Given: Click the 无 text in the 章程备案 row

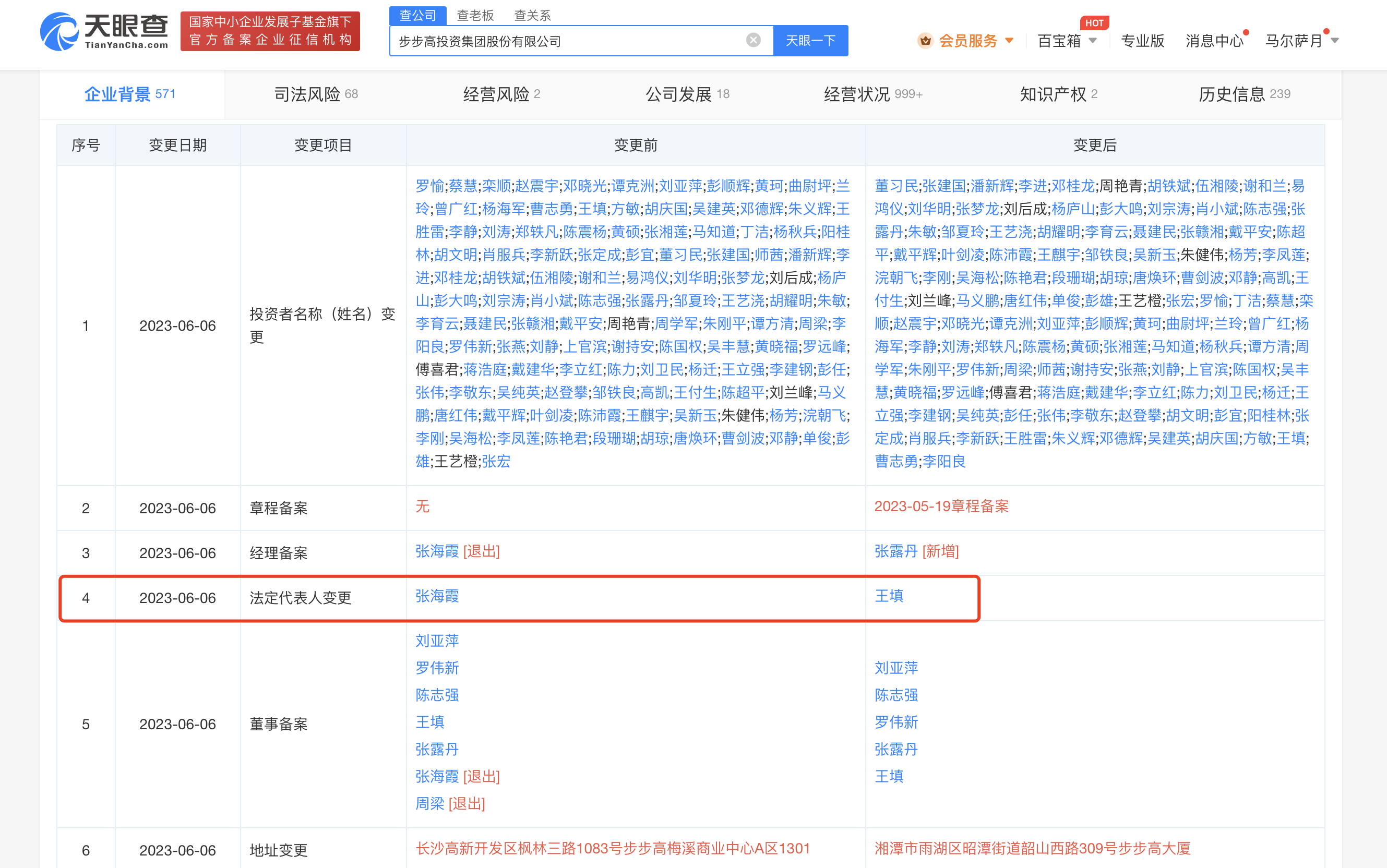Looking at the screenshot, I should click(423, 507).
